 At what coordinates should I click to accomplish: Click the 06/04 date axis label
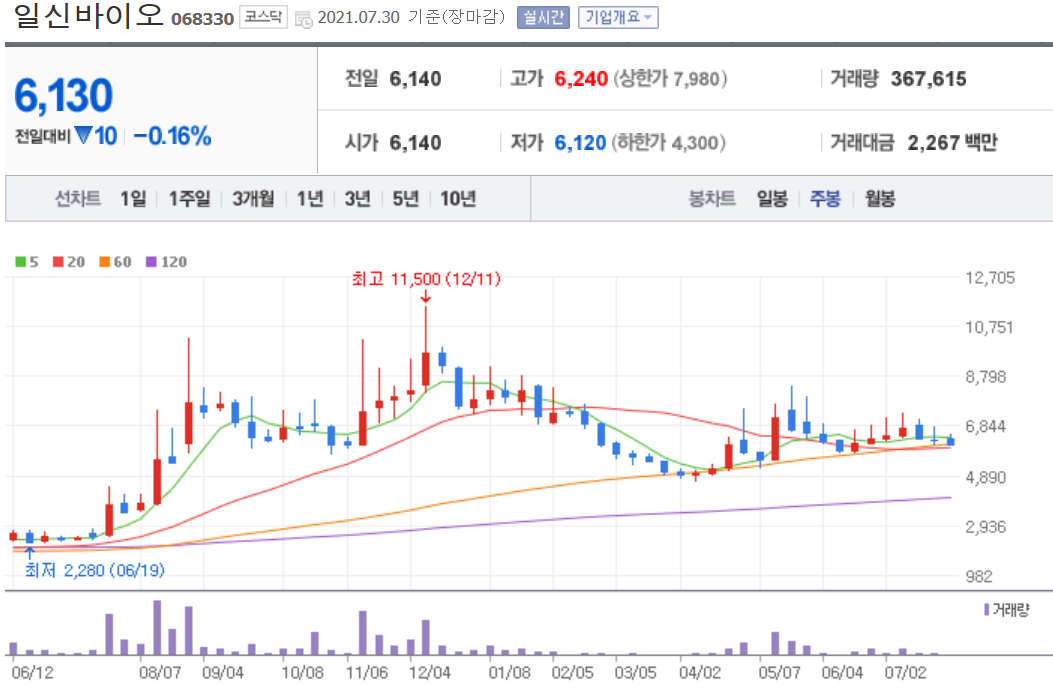843,672
